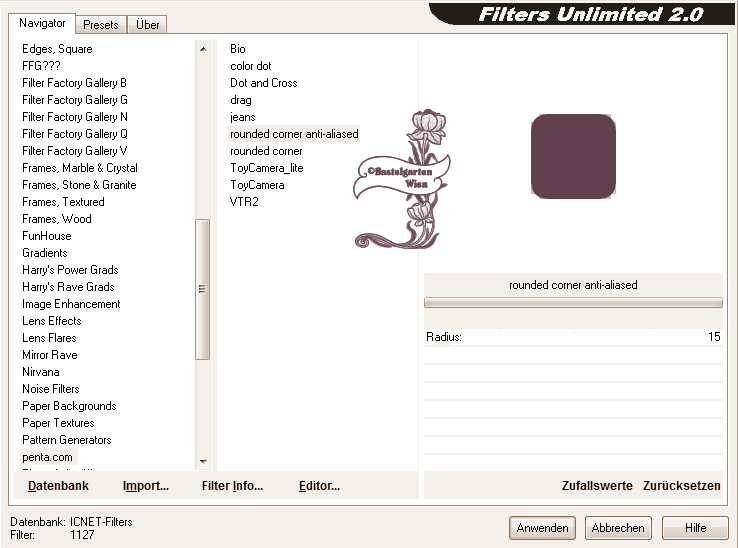Select the penta.com category

[x=48, y=457]
